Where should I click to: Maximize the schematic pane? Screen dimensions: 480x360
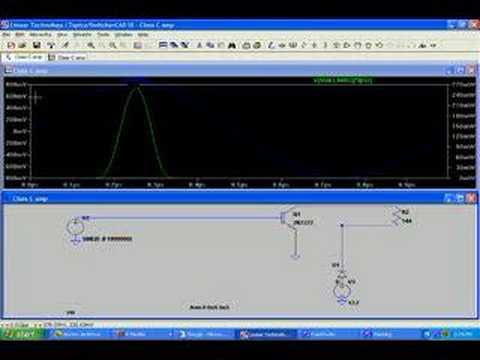460,198
